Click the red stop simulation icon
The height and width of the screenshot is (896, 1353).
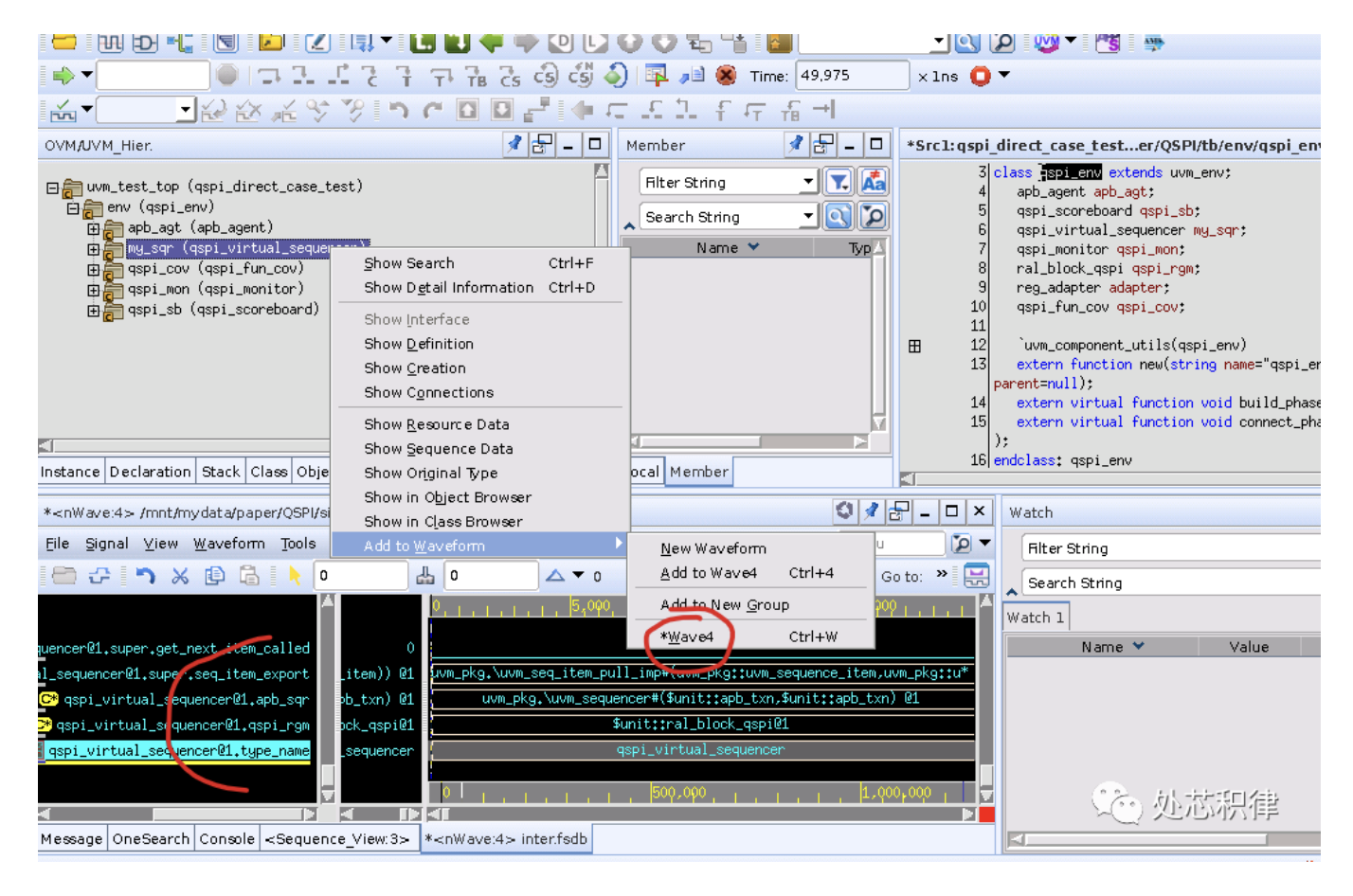coord(981,76)
